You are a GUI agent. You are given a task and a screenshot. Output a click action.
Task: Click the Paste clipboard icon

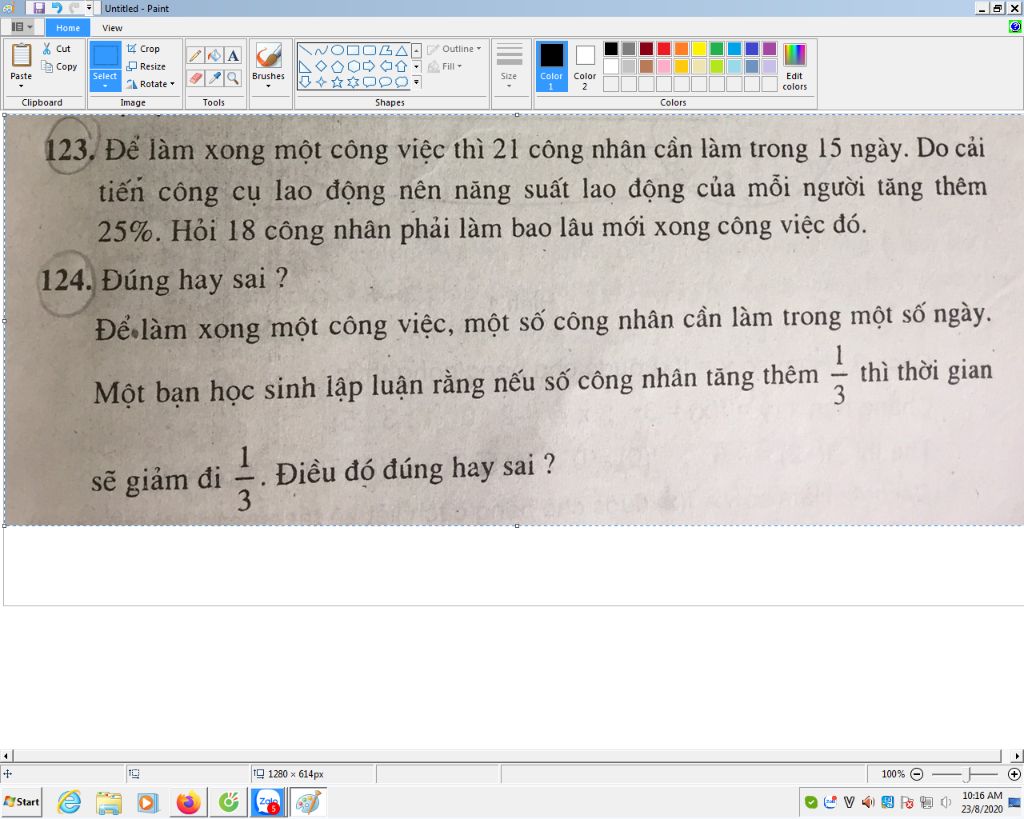(21, 56)
